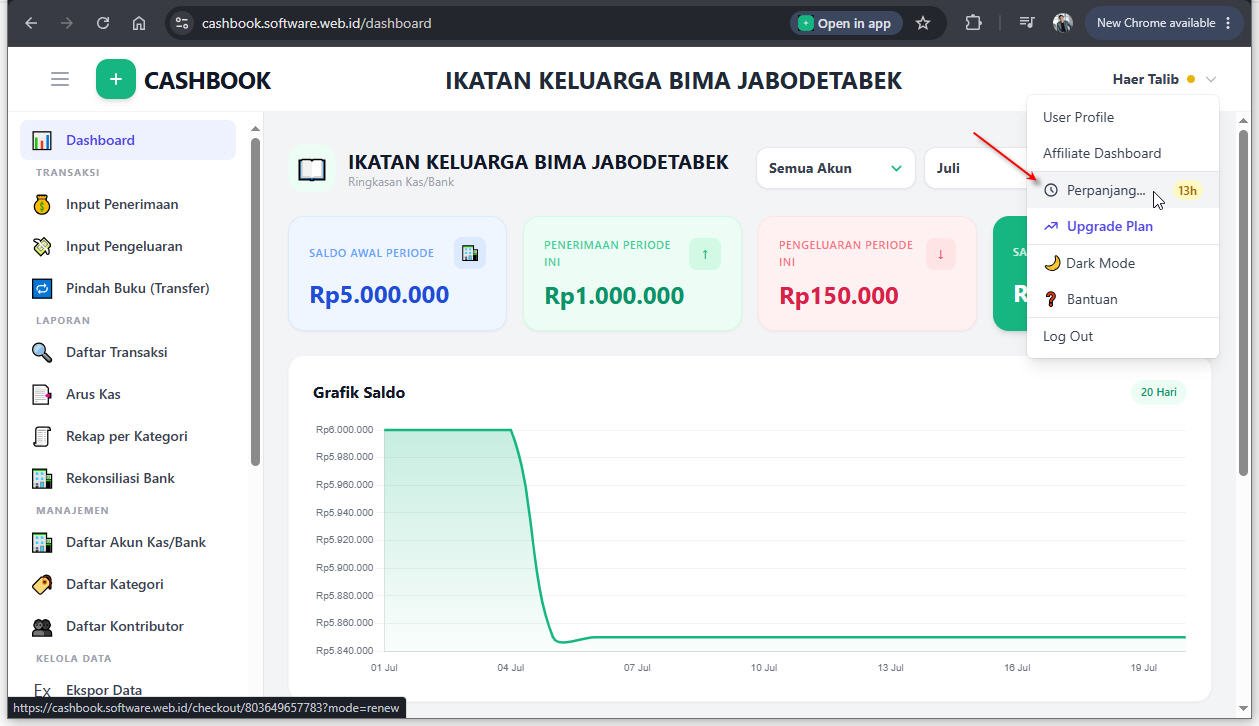Click the clock icon beside Perpanjang
The width and height of the screenshot is (1259, 726).
pos(1050,190)
